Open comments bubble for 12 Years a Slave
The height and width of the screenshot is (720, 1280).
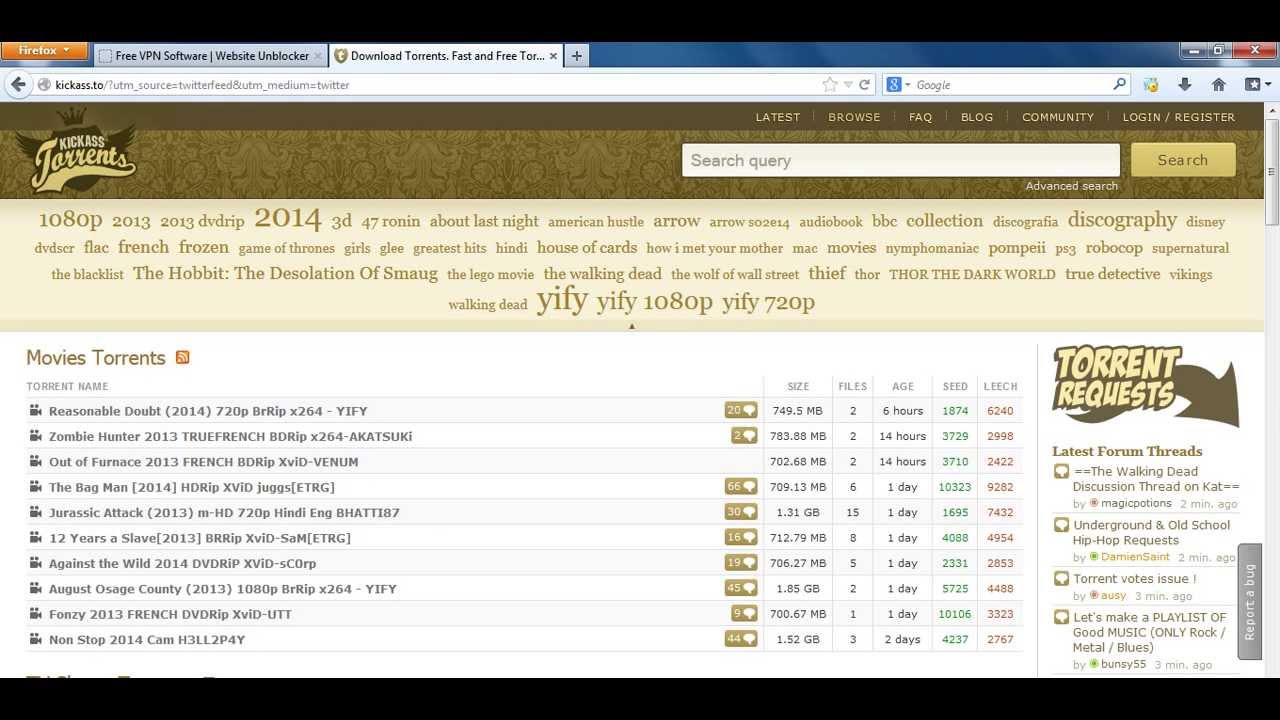coord(741,537)
